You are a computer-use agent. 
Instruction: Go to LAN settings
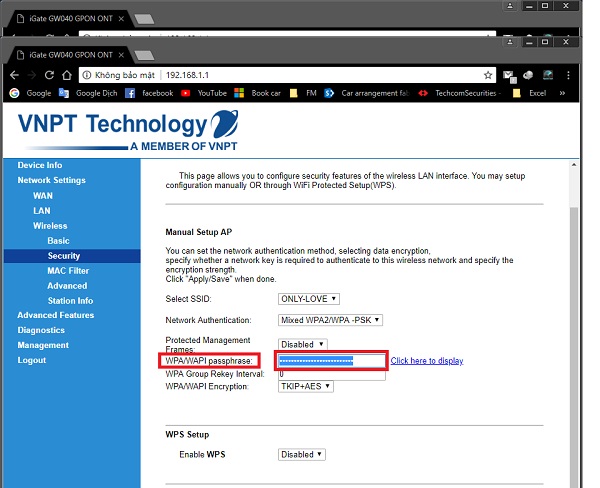tap(42, 211)
